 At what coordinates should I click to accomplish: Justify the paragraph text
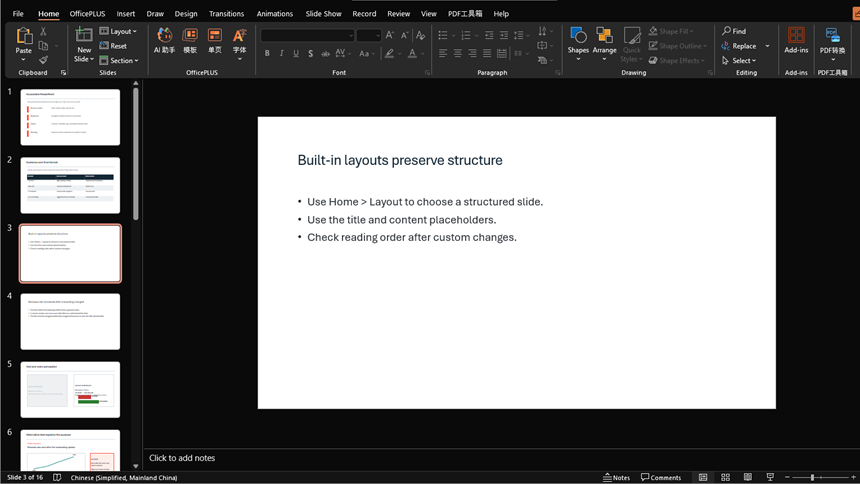point(487,53)
